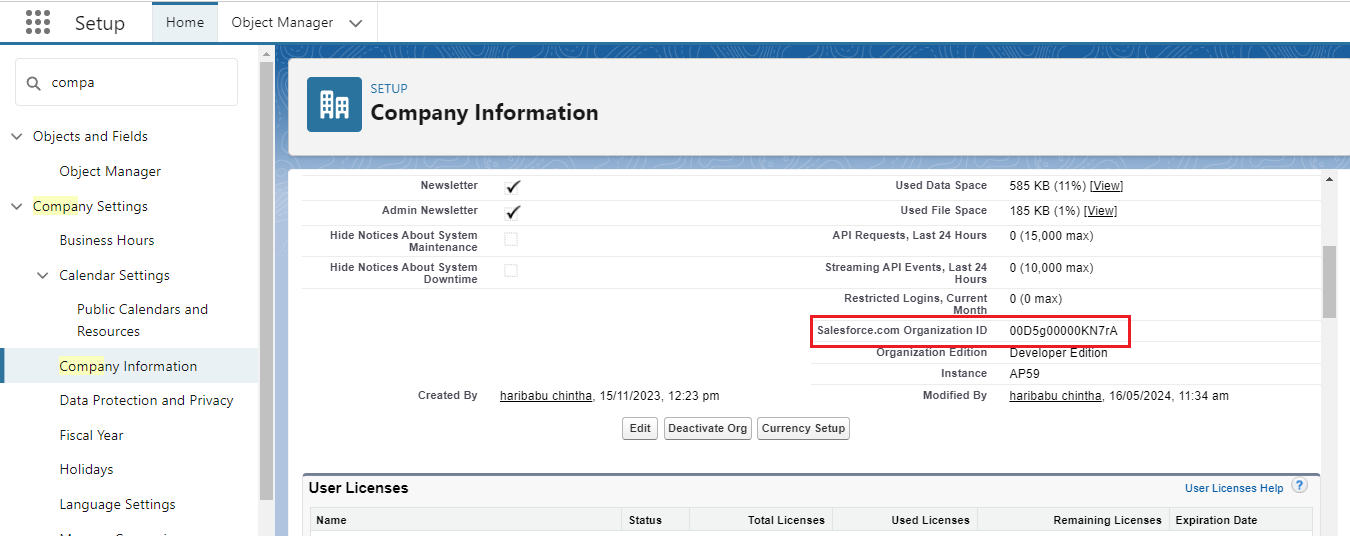Click the Developer Edition value

pyautogui.click(x=1058, y=353)
